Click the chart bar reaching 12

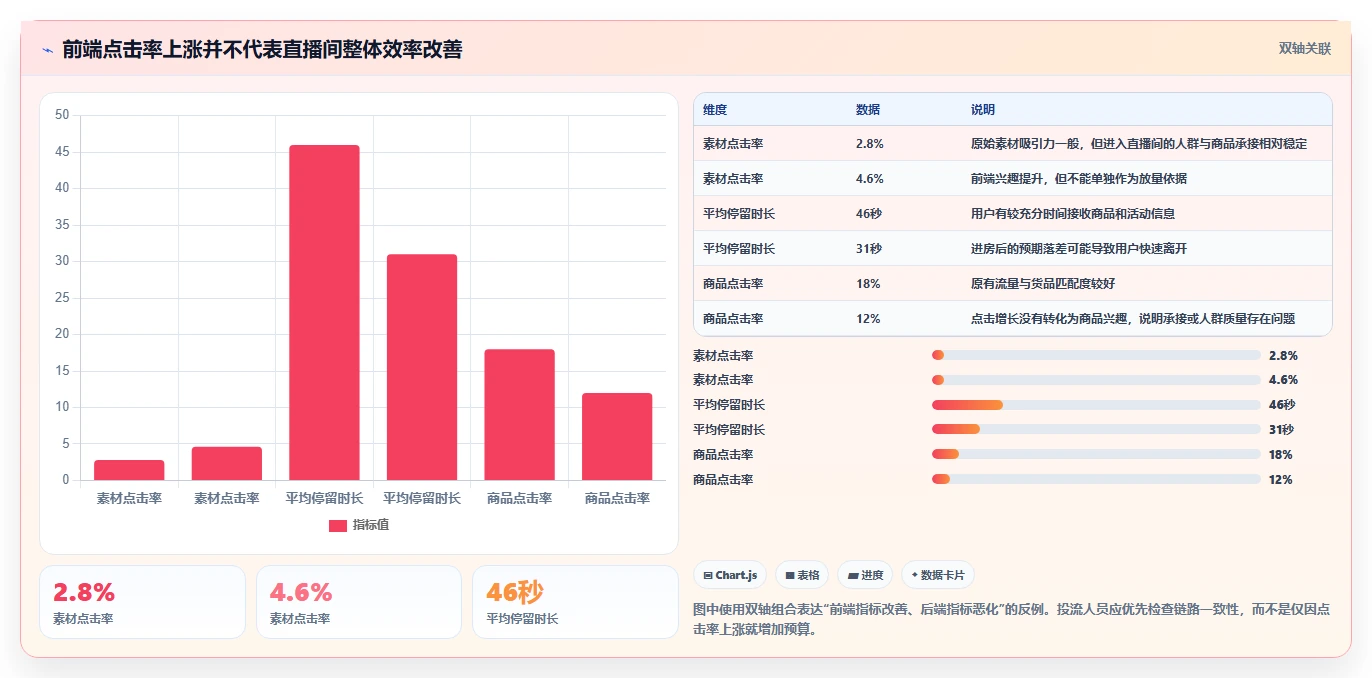[617, 437]
